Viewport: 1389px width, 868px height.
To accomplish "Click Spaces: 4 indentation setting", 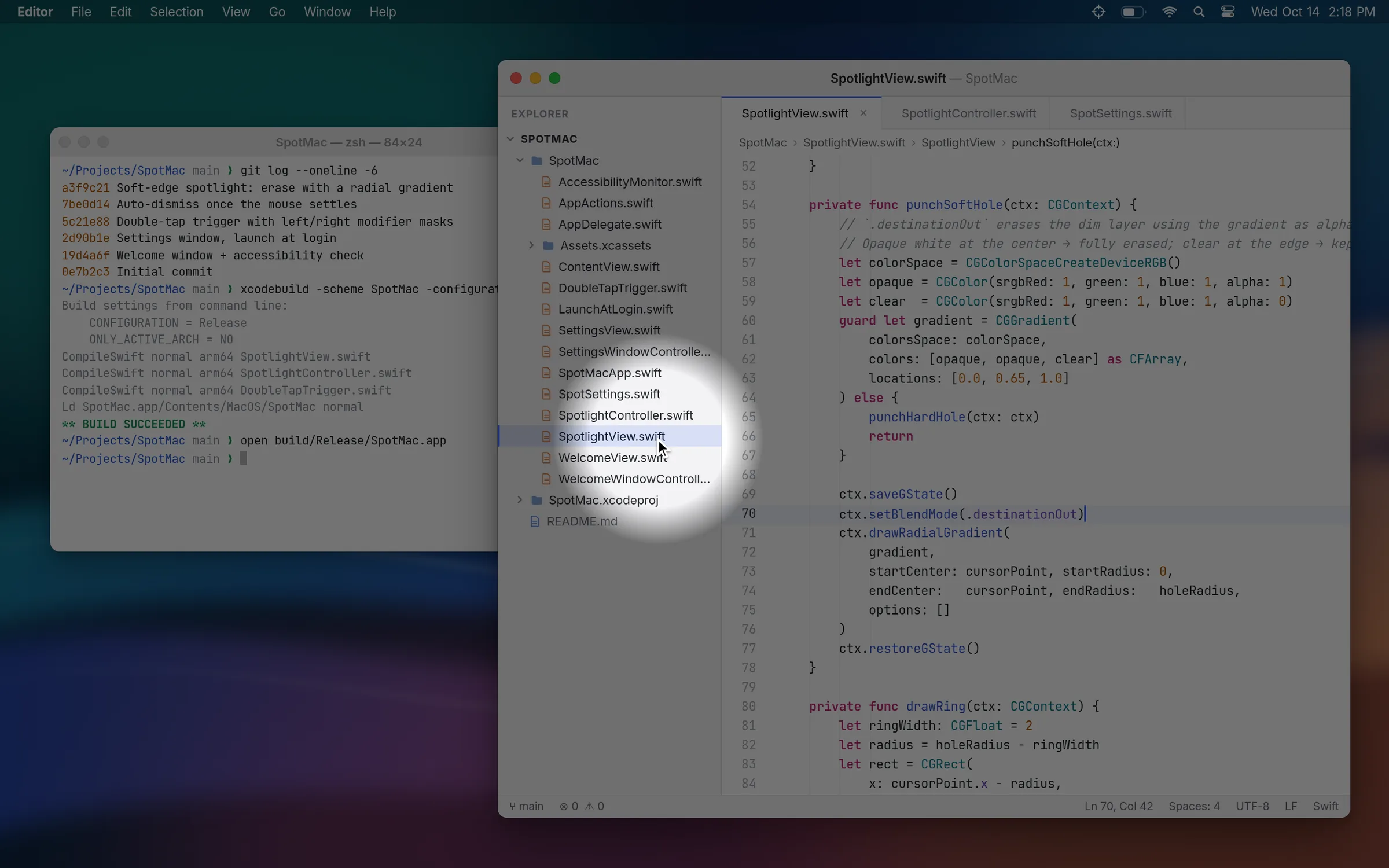I will 1194,806.
